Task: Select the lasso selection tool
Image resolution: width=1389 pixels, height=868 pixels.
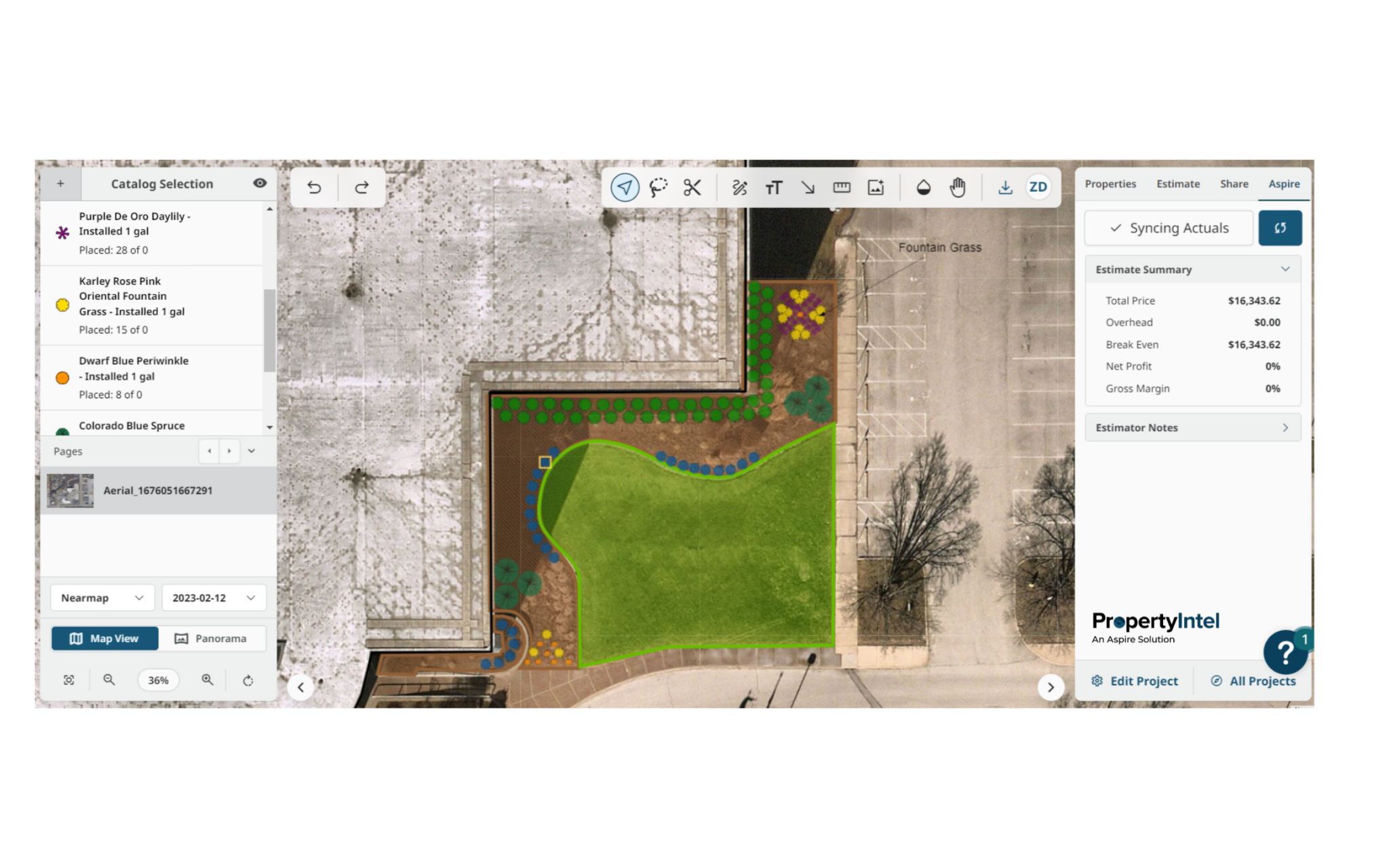Action: (x=658, y=187)
